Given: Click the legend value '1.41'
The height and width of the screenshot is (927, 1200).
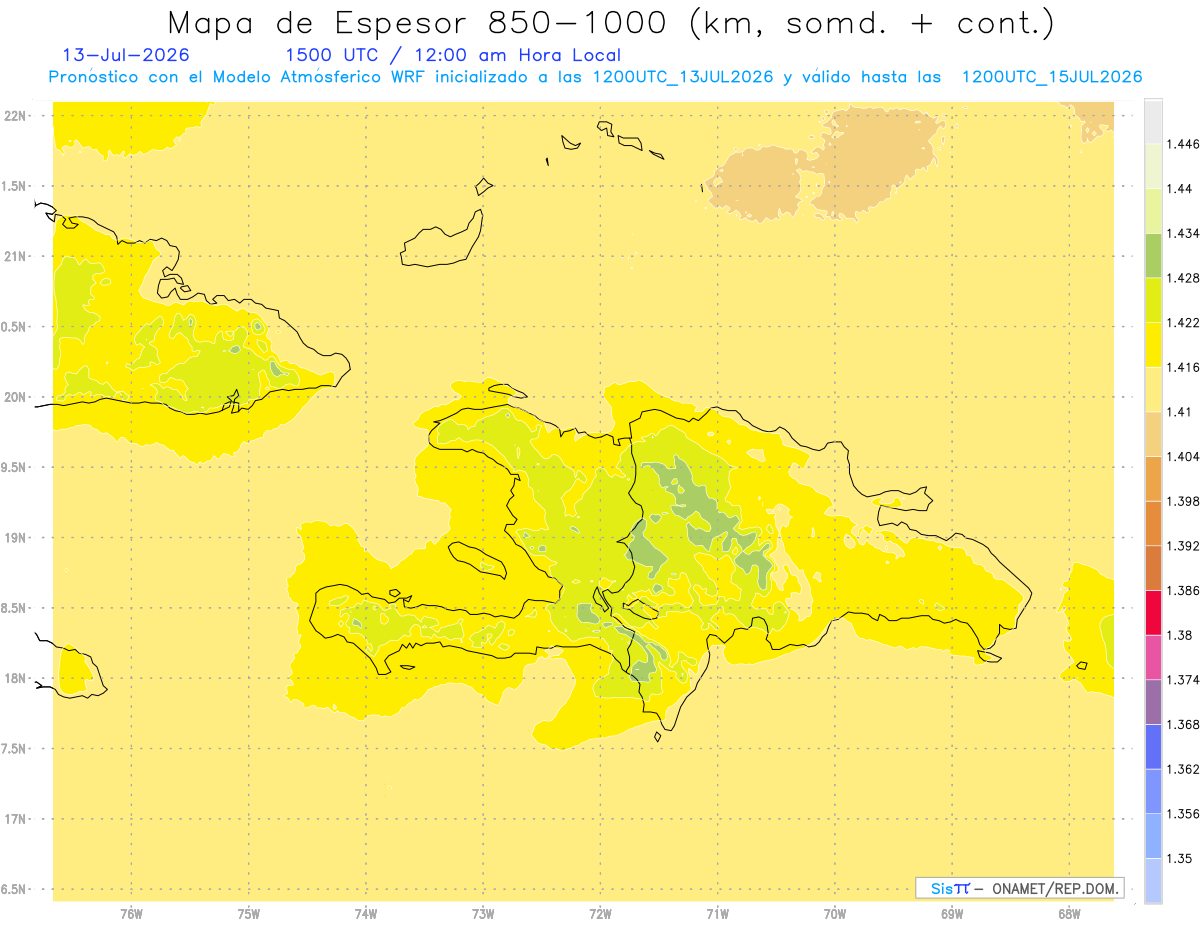Looking at the screenshot, I should click(x=1180, y=412).
